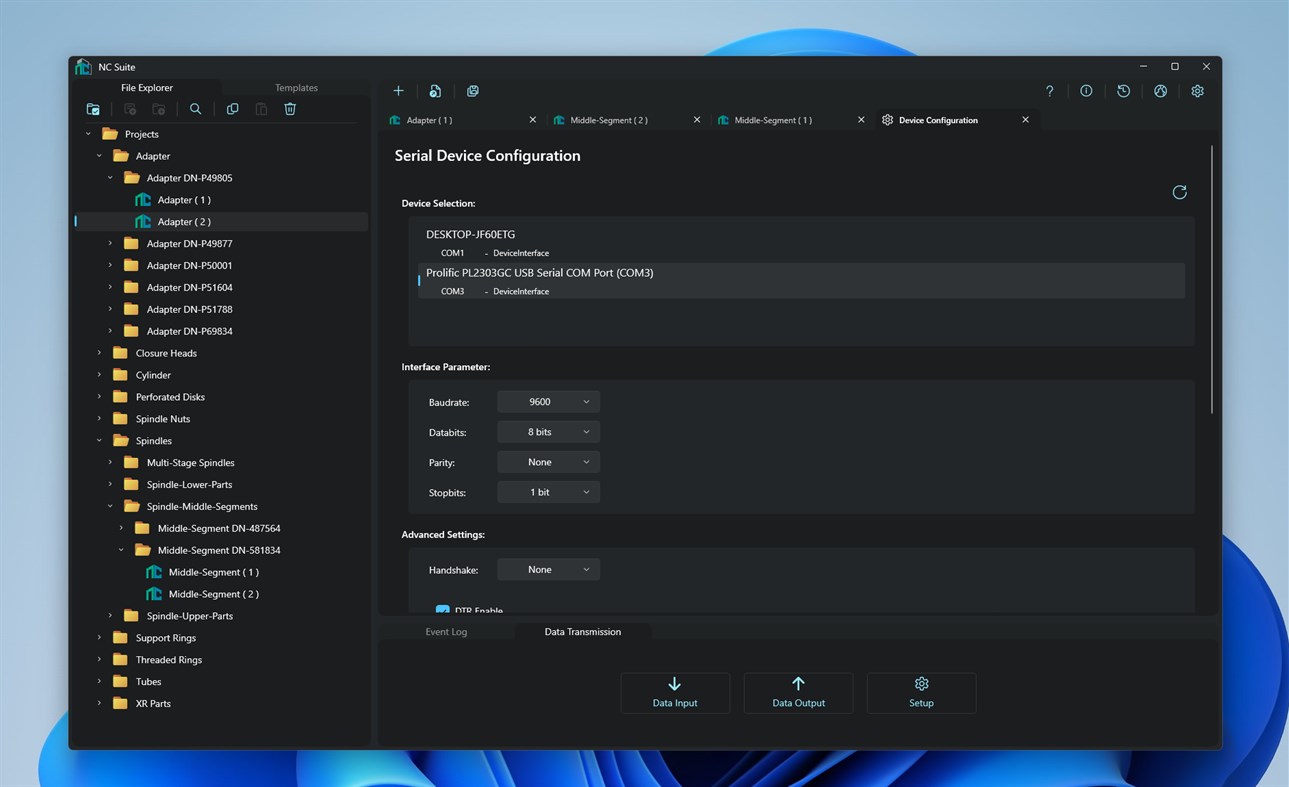Switch to the Event Log tab
The height and width of the screenshot is (787, 1289).
pos(446,632)
